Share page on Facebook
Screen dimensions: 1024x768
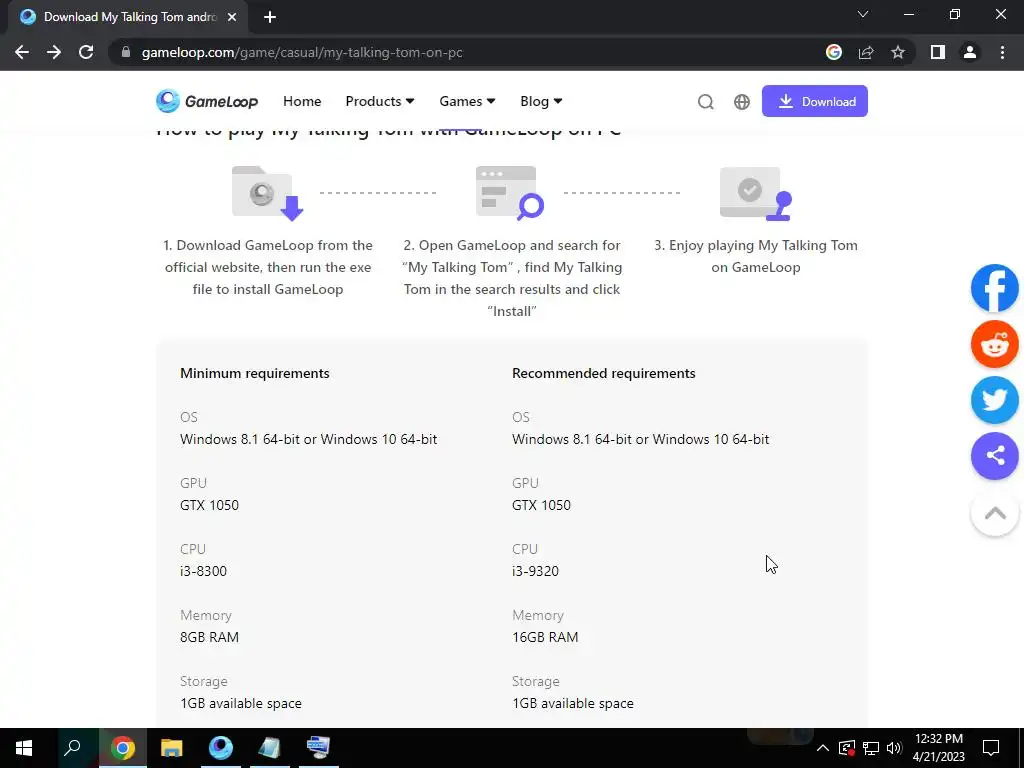pyautogui.click(x=995, y=288)
